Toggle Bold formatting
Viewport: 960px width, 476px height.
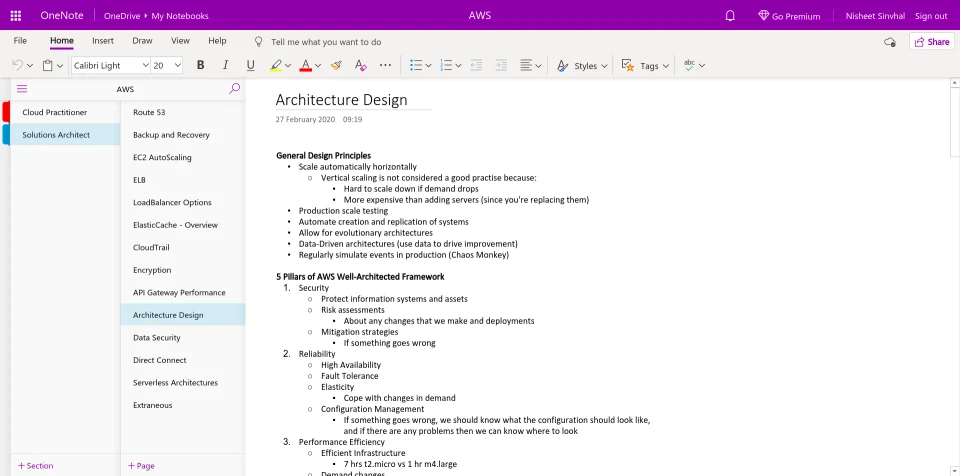tap(200, 65)
